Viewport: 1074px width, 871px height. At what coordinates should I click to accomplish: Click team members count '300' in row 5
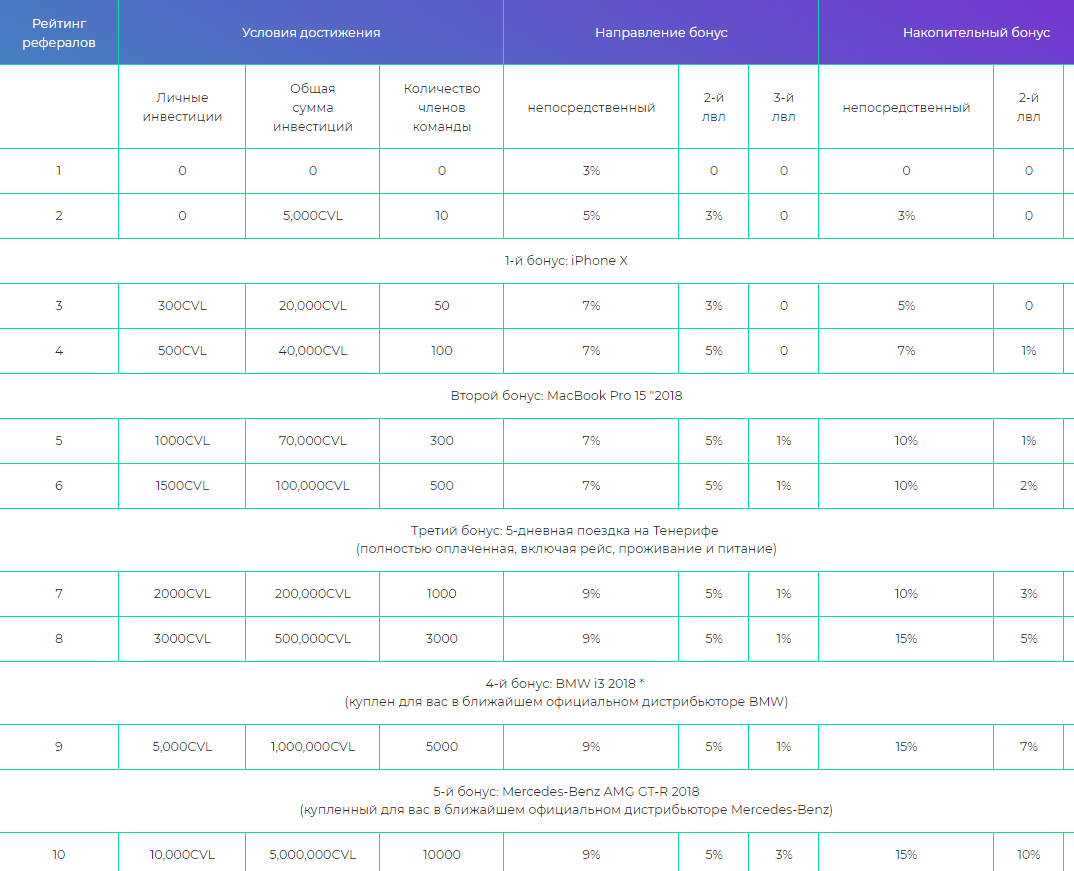click(x=442, y=440)
